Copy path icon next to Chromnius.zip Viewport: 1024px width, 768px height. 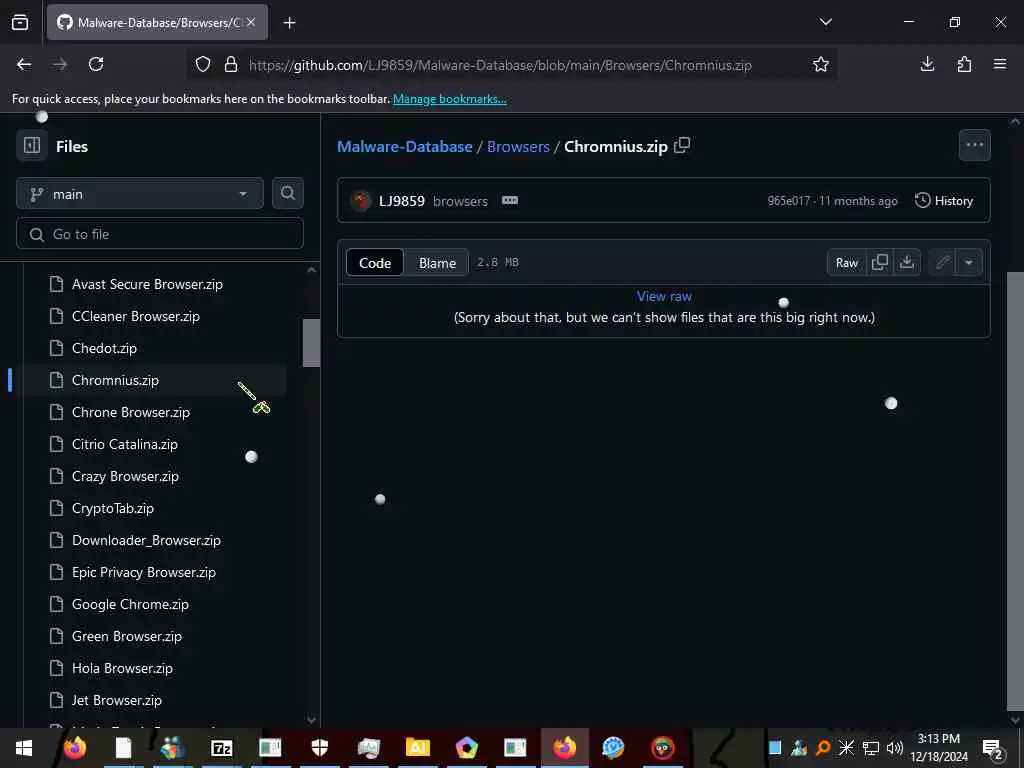click(682, 145)
